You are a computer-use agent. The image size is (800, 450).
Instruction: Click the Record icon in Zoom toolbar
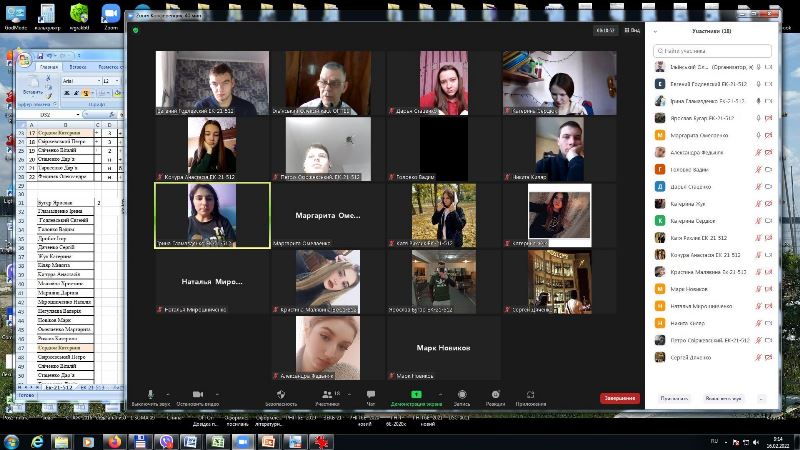[x=462, y=394]
